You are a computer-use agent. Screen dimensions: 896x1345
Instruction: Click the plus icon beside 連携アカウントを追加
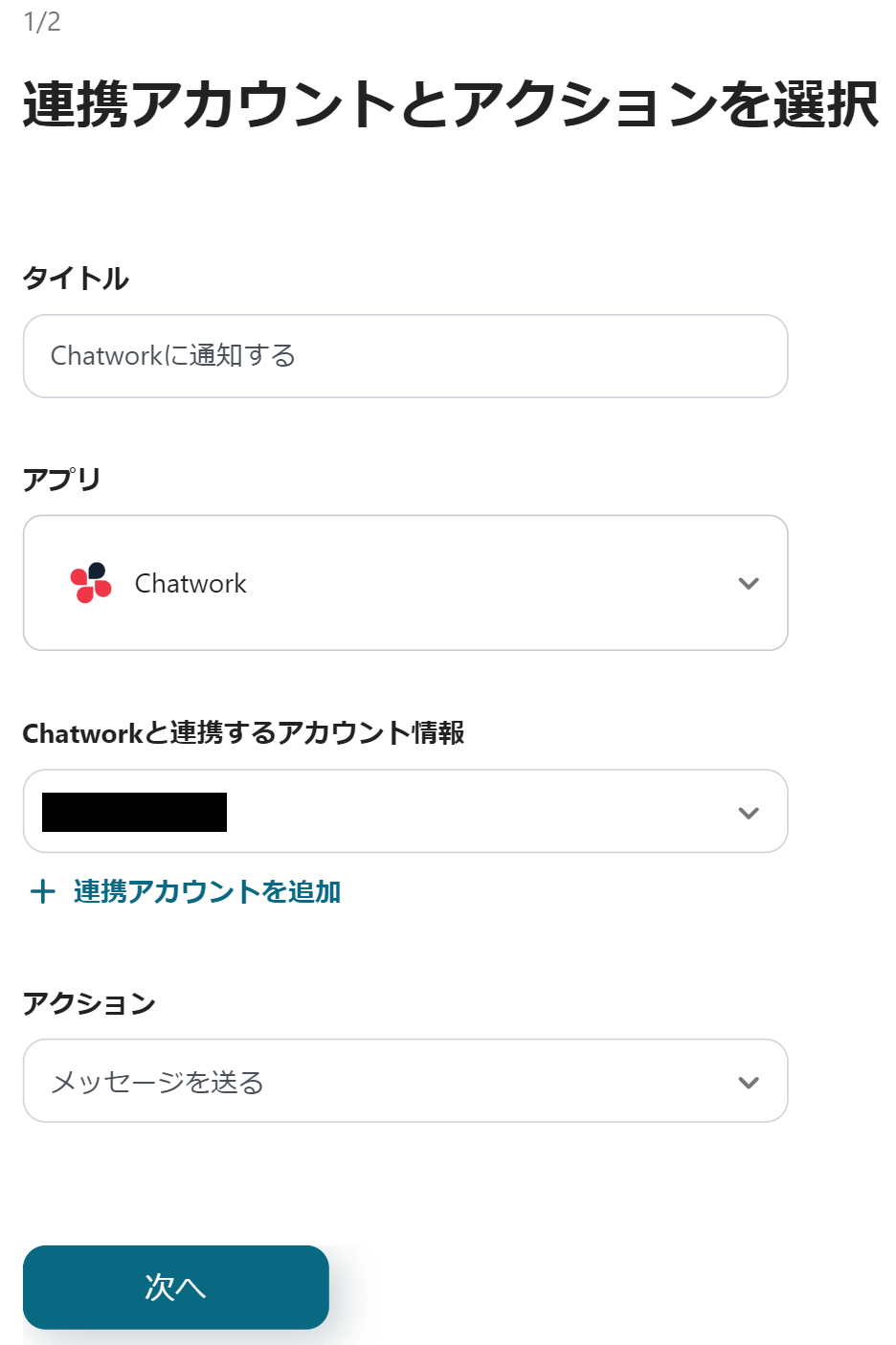pyautogui.click(x=43, y=892)
